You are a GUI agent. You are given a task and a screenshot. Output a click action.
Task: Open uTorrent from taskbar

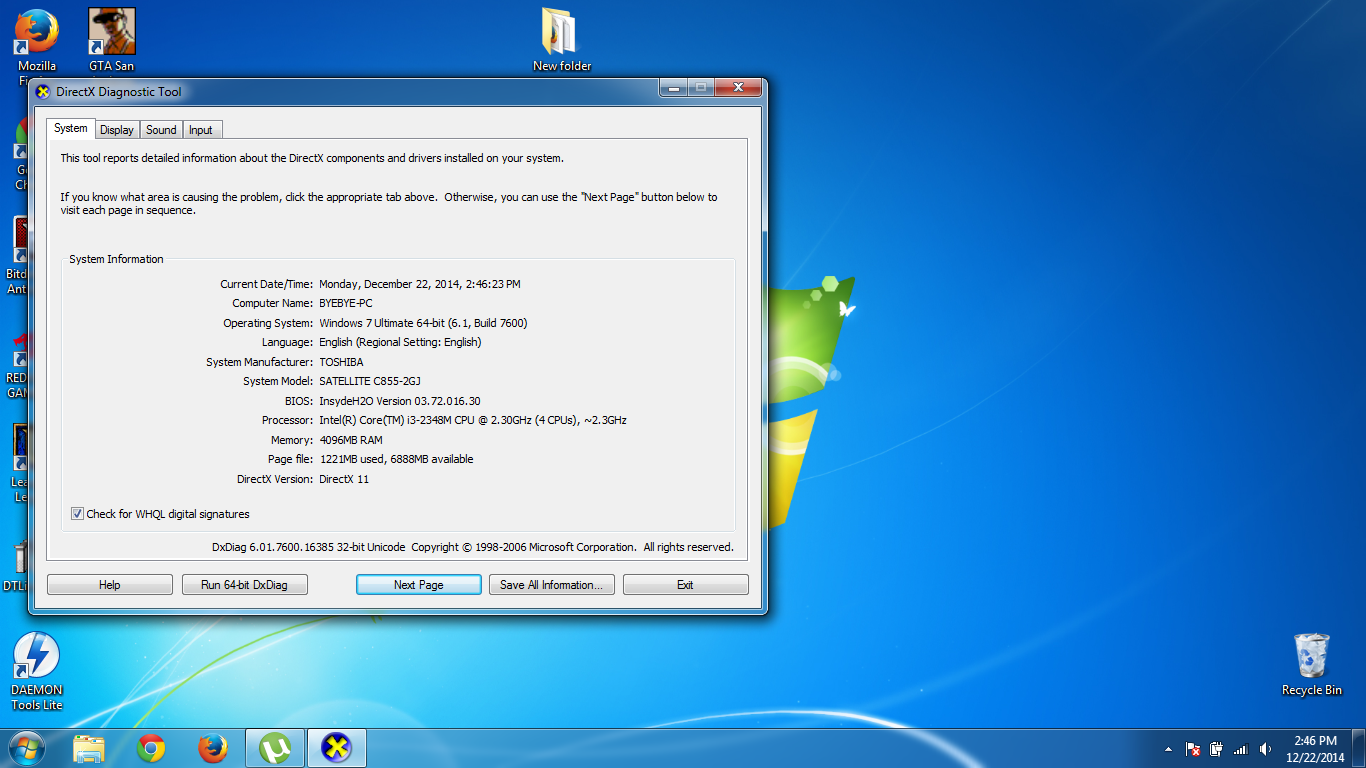(274, 748)
